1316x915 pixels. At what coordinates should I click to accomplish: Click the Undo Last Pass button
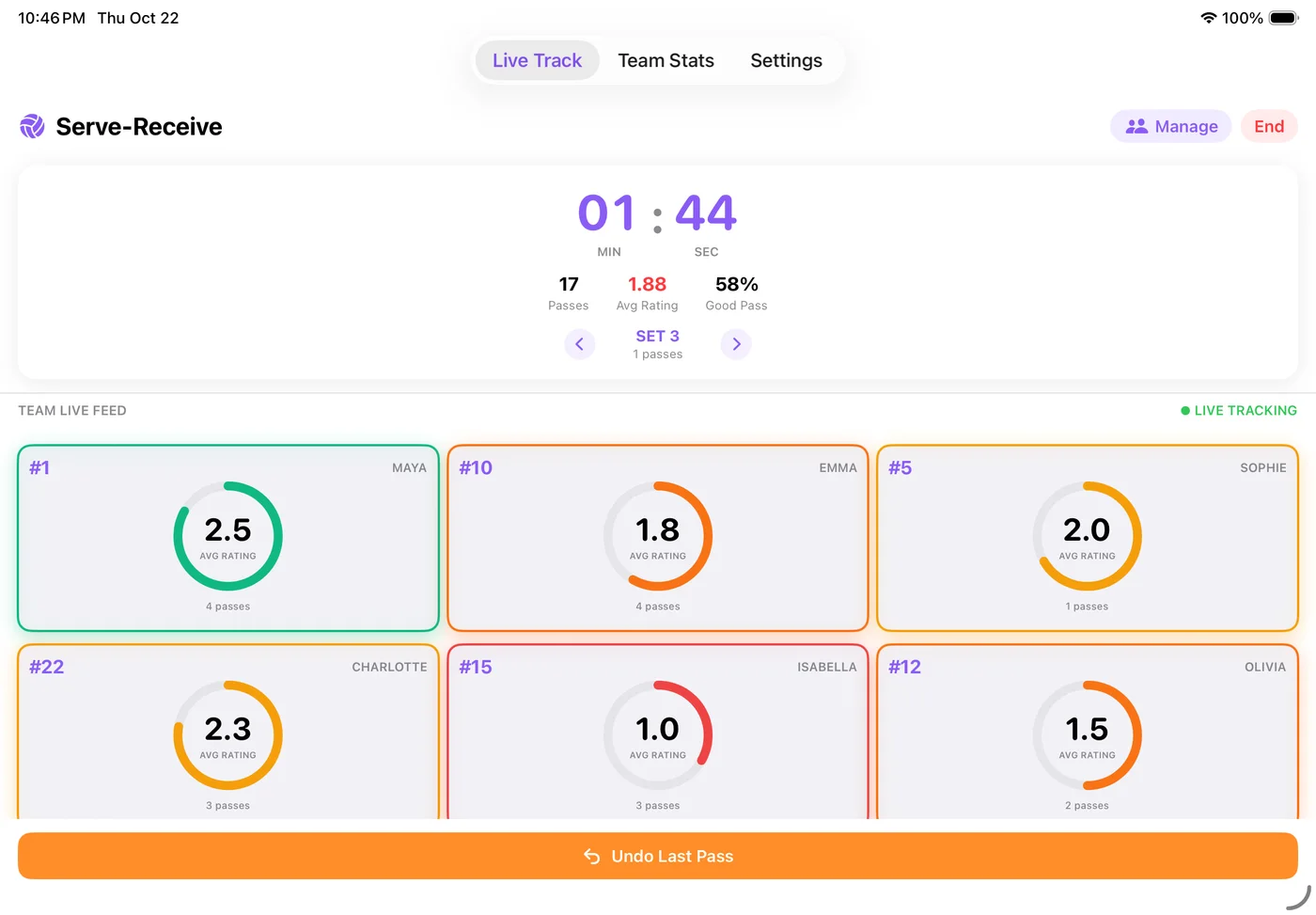658,856
